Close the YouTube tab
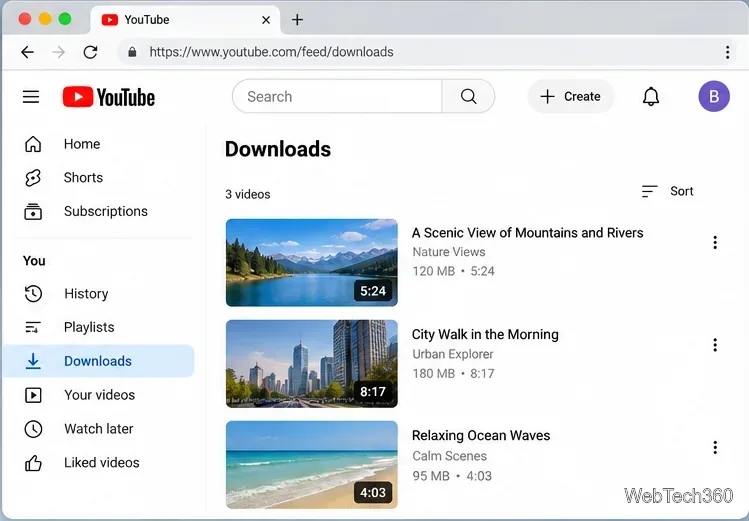The height and width of the screenshot is (521, 749). [x=266, y=20]
